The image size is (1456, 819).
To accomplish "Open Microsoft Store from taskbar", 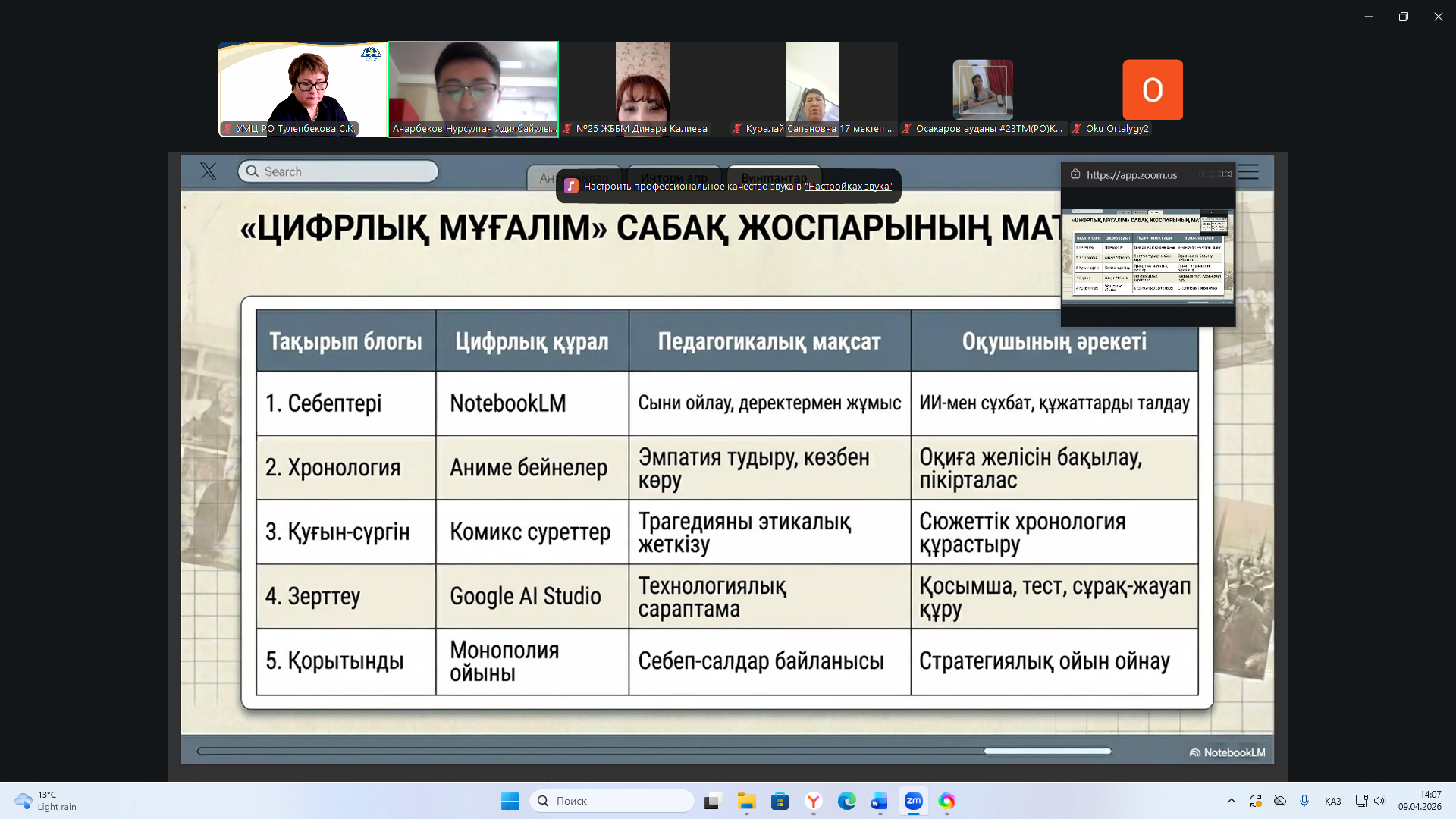I will pyautogui.click(x=780, y=801).
